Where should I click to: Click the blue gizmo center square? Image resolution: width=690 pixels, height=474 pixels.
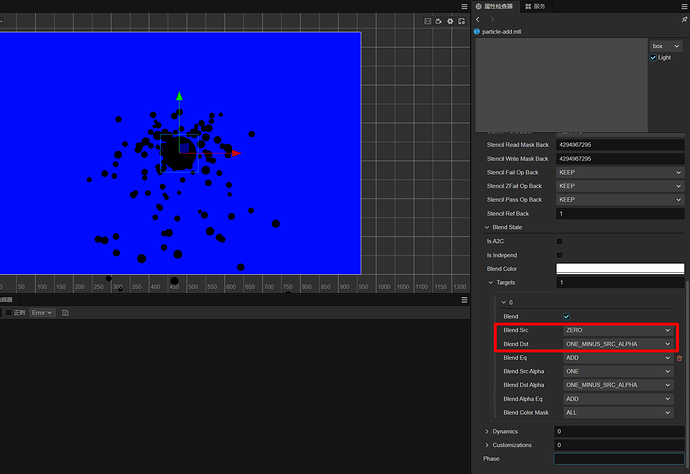pos(184,148)
